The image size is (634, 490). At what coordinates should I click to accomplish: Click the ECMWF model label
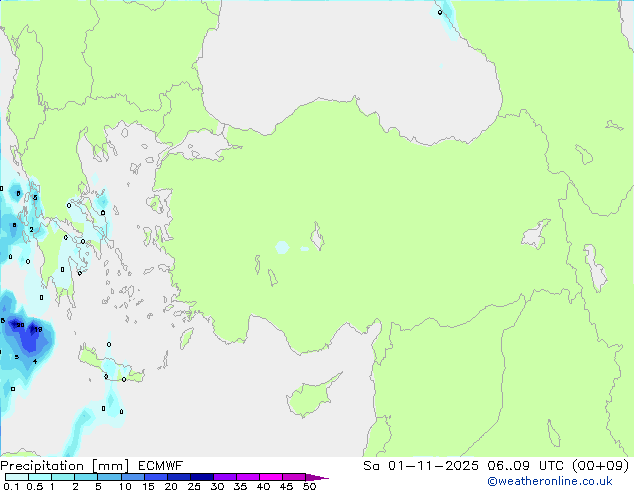click(161, 466)
